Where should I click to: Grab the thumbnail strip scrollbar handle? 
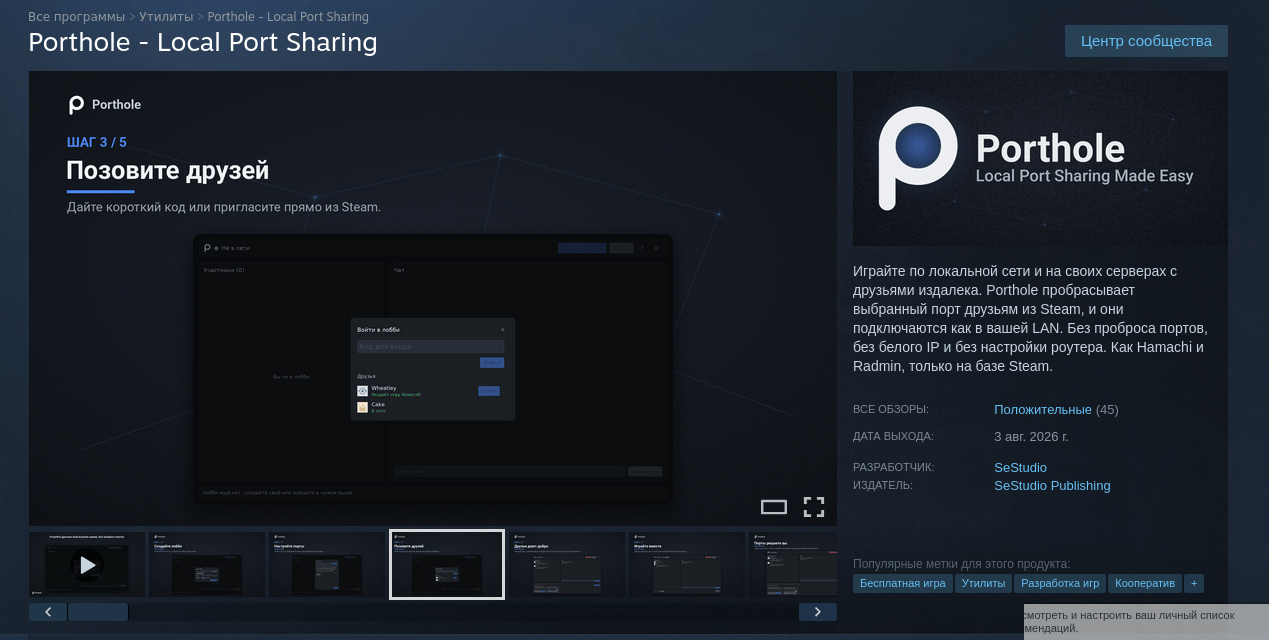point(98,612)
